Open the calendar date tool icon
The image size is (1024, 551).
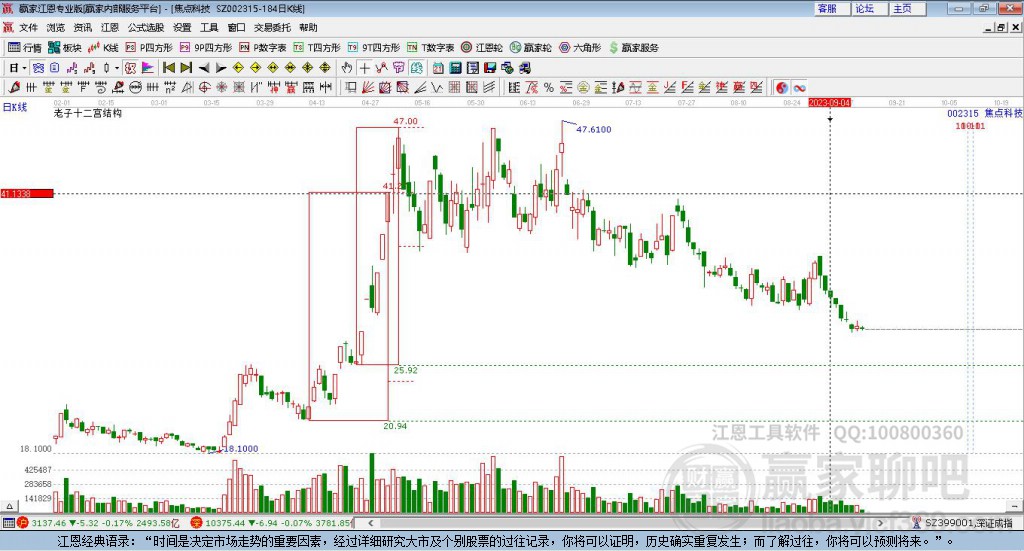438,68
